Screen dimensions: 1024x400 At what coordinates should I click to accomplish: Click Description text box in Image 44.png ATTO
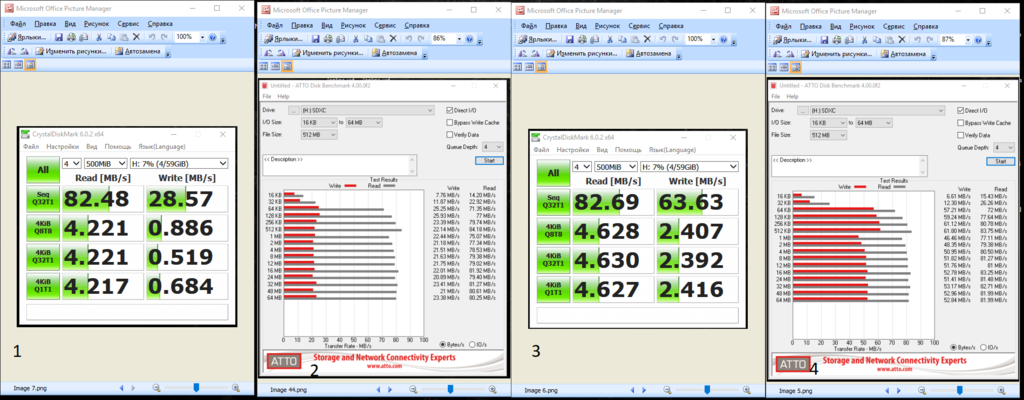click(x=340, y=165)
